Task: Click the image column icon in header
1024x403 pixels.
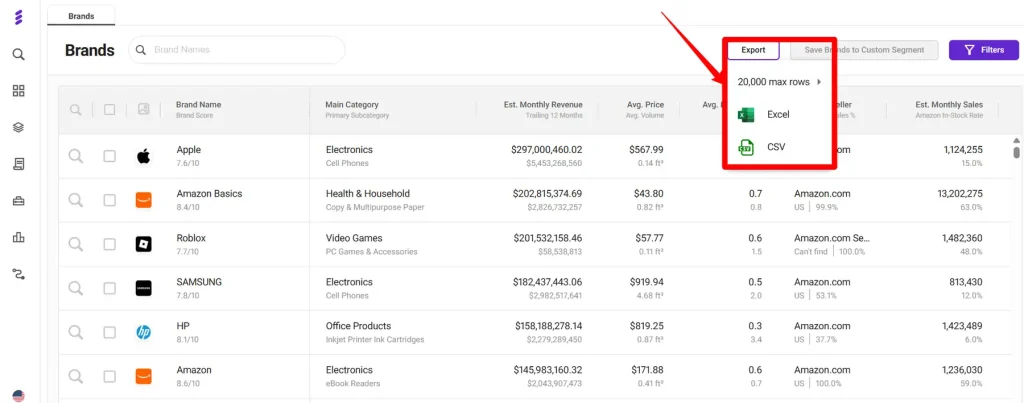Action: 144,110
